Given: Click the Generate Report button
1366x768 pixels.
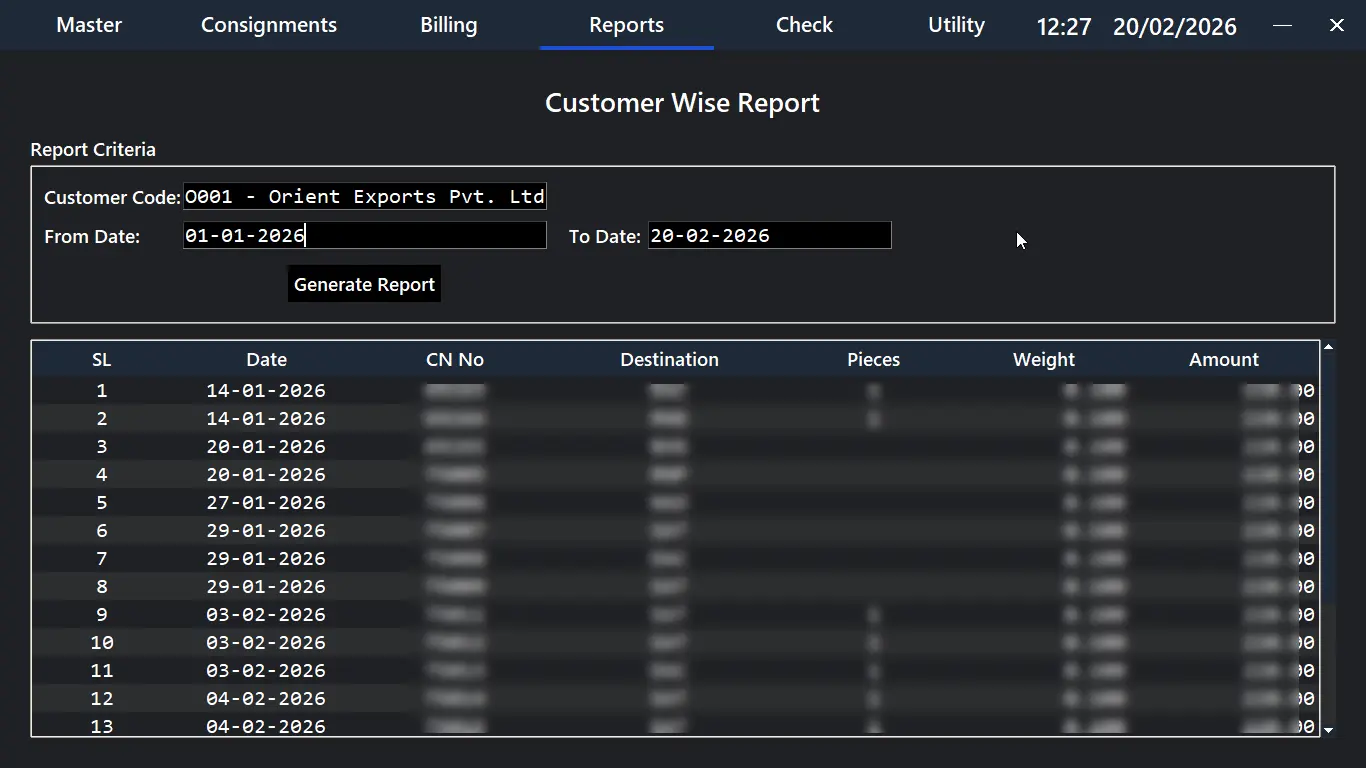Looking at the screenshot, I should coord(364,284).
